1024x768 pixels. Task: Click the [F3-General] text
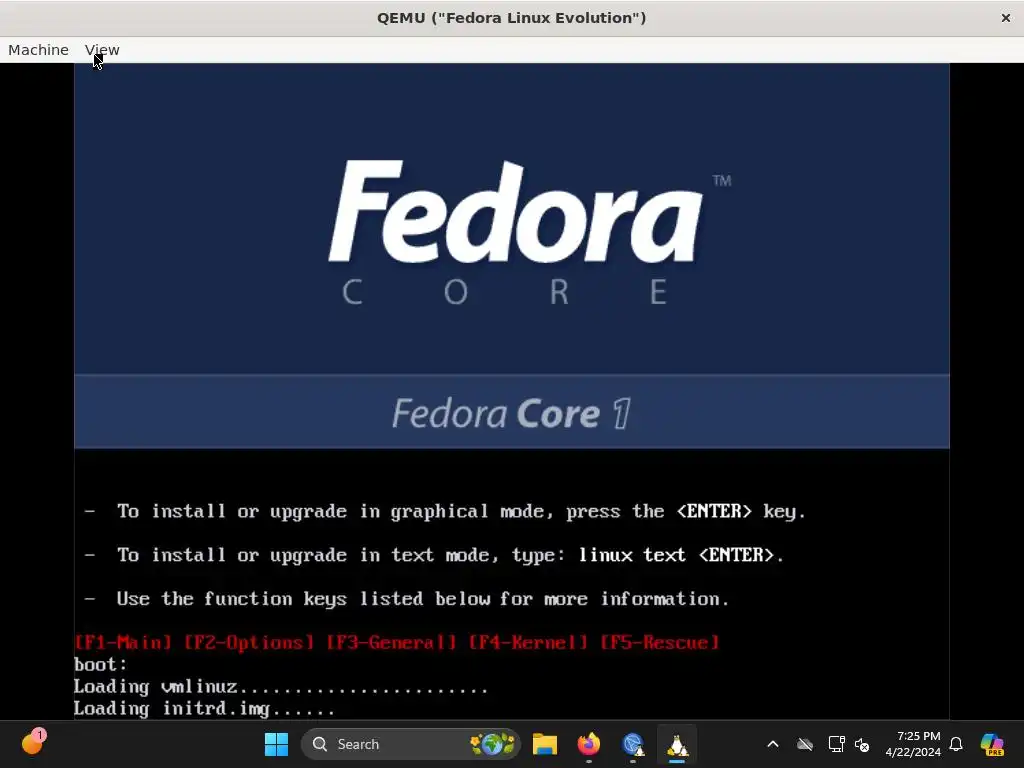click(391, 643)
